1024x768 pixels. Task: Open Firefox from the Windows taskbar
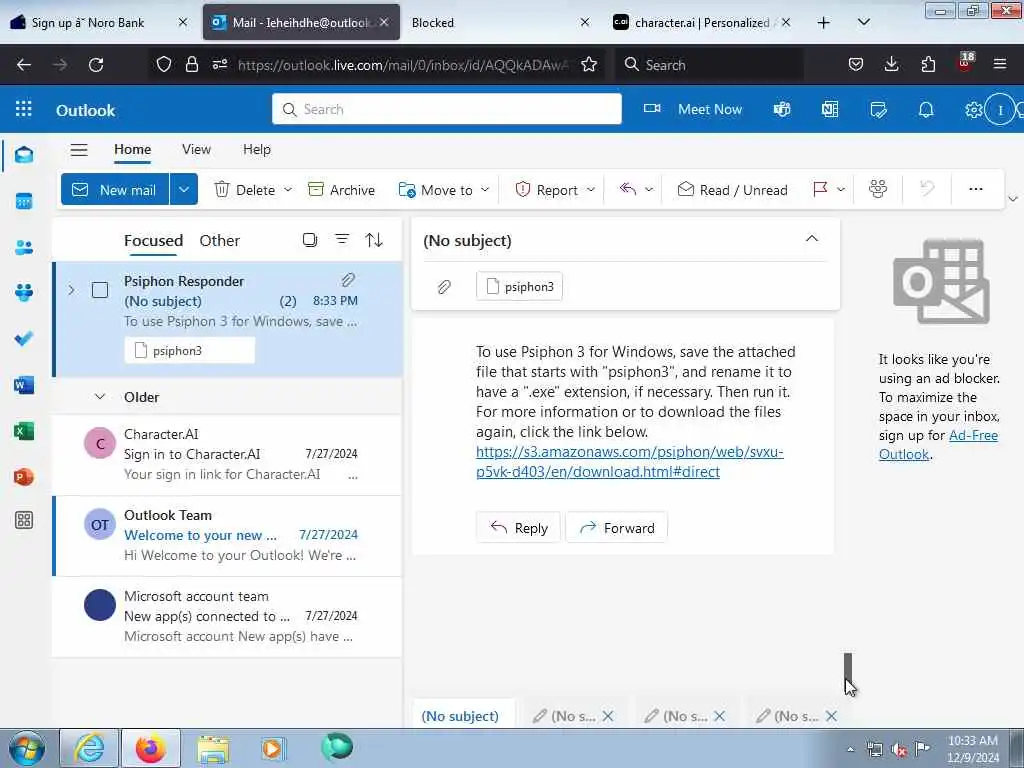(x=151, y=748)
